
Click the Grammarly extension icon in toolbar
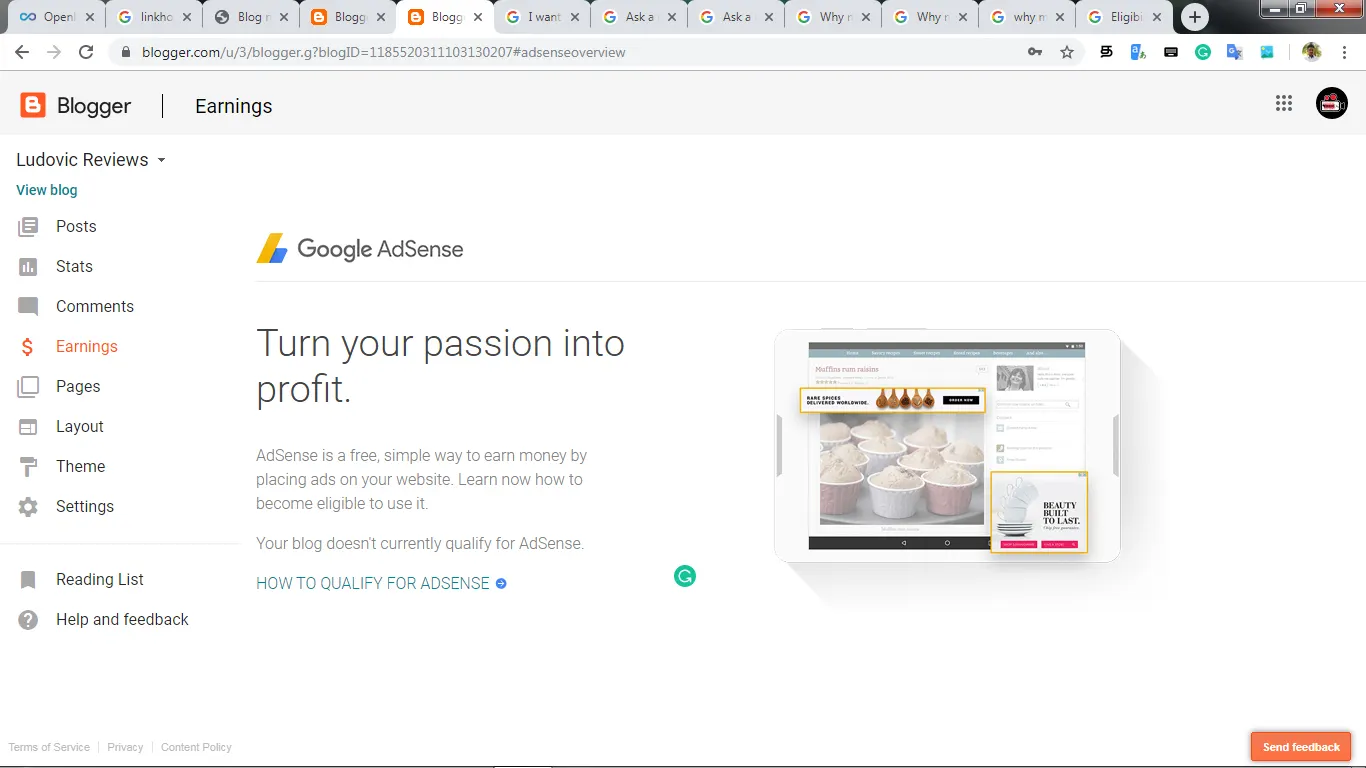(x=1203, y=52)
